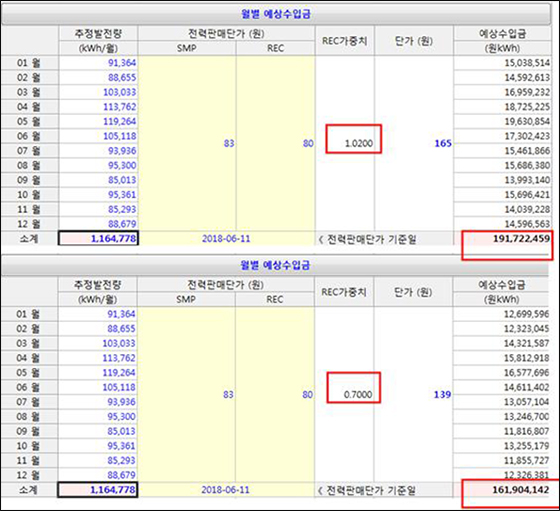Click REC price 80 in the 165-won table

tap(308, 144)
